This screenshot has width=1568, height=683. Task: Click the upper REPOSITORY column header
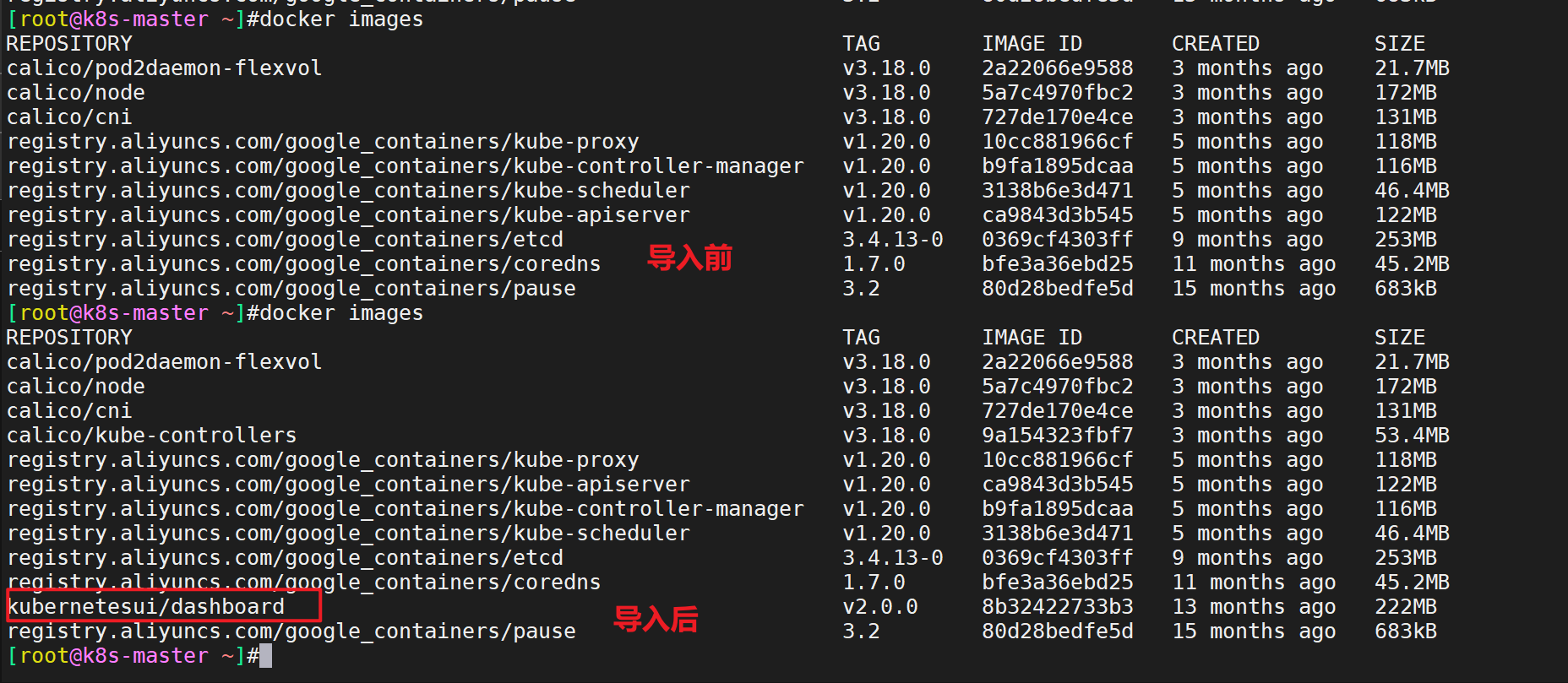(69, 43)
